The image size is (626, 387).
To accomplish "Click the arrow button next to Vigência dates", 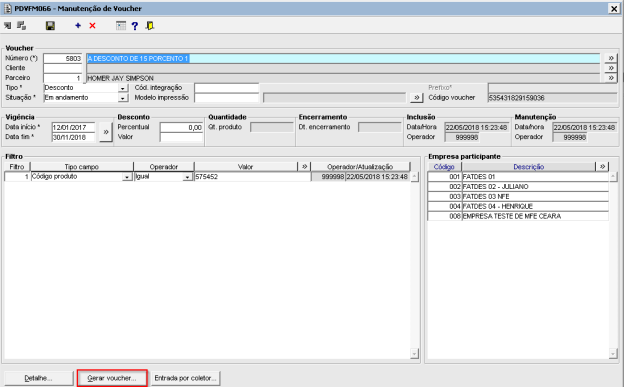I will coord(106,132).
